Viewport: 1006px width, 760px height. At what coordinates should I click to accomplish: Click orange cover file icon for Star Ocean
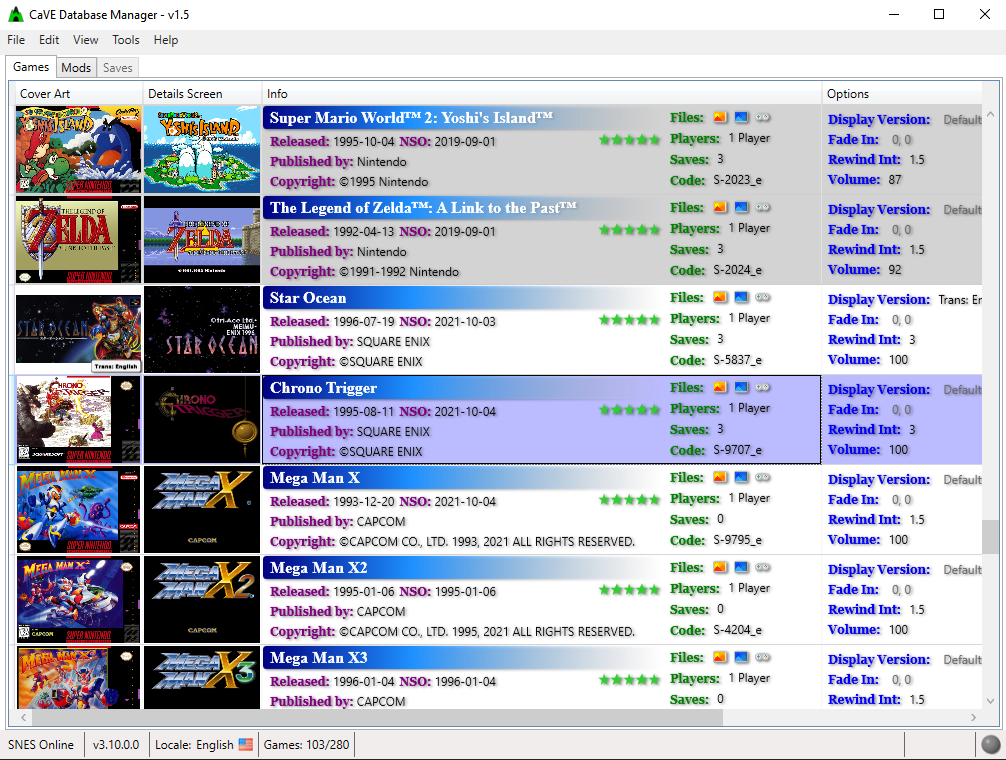[720, 297]
